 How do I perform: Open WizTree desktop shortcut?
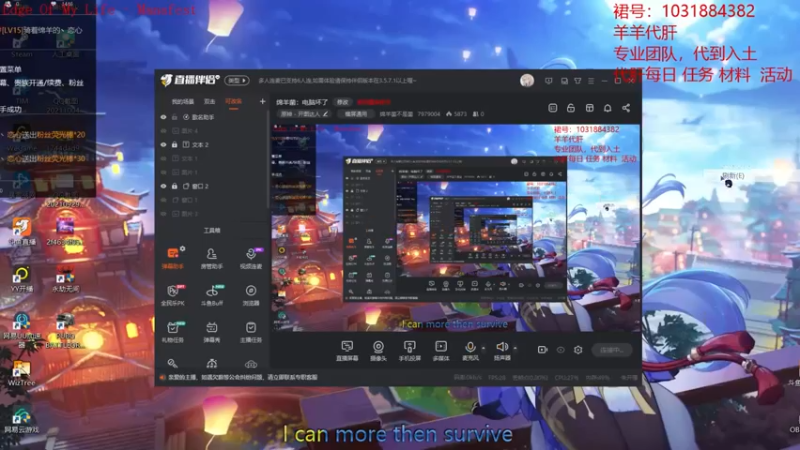(x=21, y=373)
